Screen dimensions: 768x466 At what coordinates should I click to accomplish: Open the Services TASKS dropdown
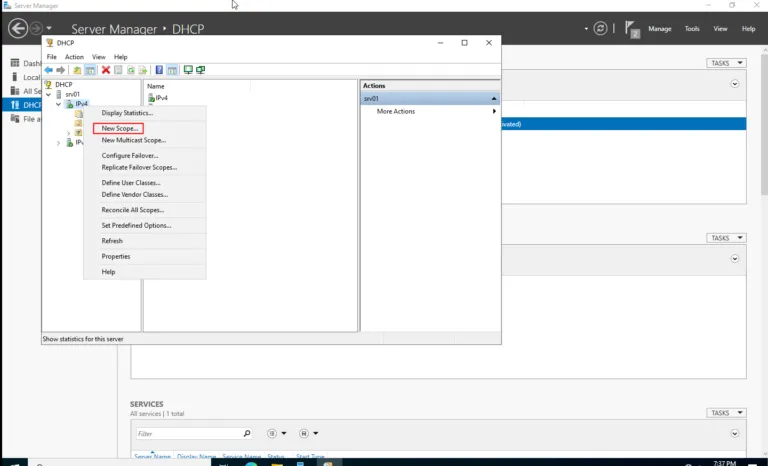pos(726,413)
